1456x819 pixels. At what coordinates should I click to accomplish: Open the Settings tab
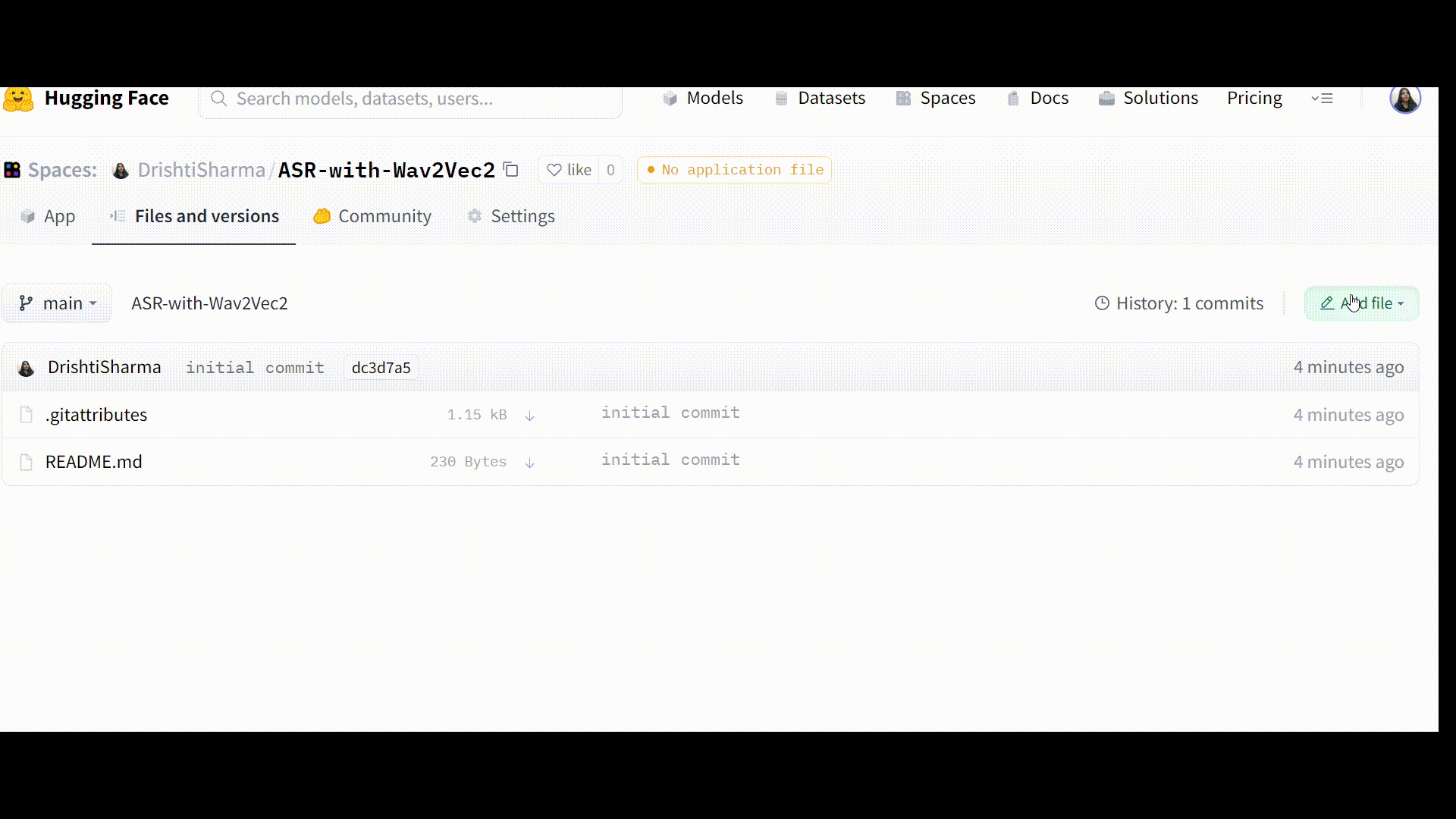pyautogui.click(x=511, y=216)
